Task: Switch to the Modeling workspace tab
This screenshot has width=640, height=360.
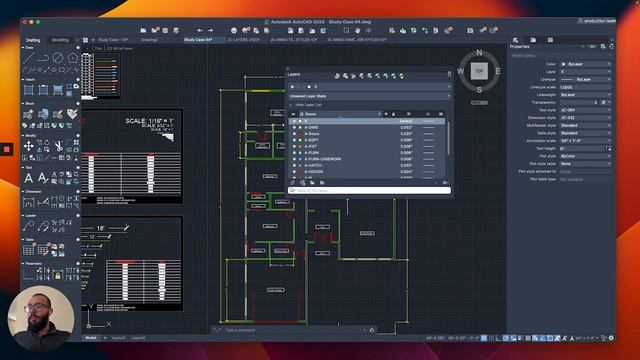Action: pyautogui.click(x=60, y=40)
